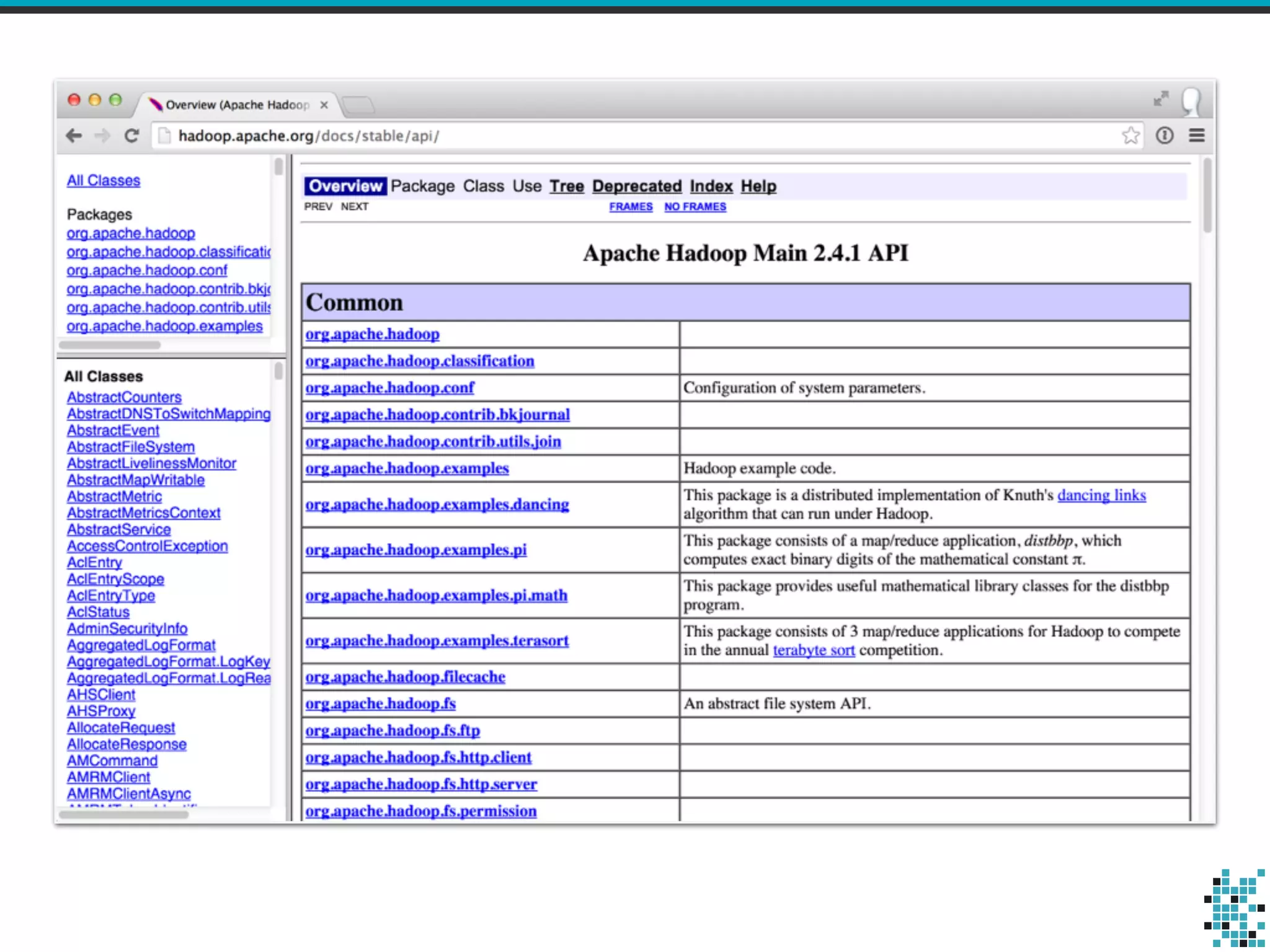Click the Index navigation link
Image resolution: width=1270 pixels, height=952 pixels.
[x=711, y=186]
